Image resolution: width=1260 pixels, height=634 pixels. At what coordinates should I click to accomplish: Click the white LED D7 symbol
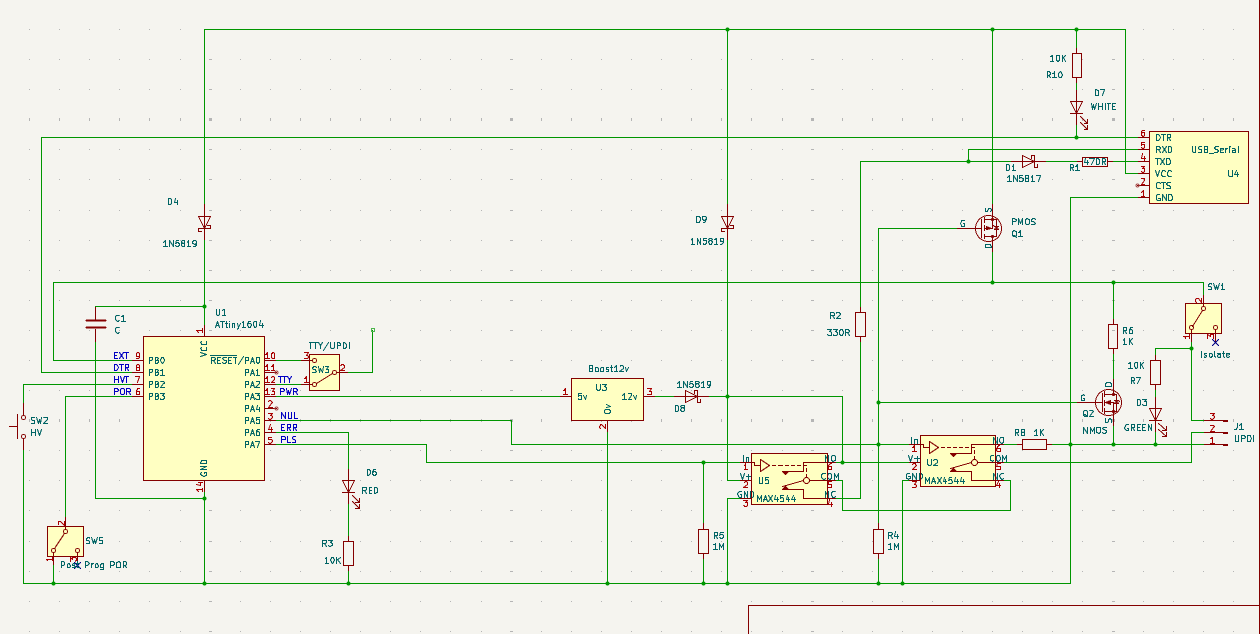[1076, 106]
